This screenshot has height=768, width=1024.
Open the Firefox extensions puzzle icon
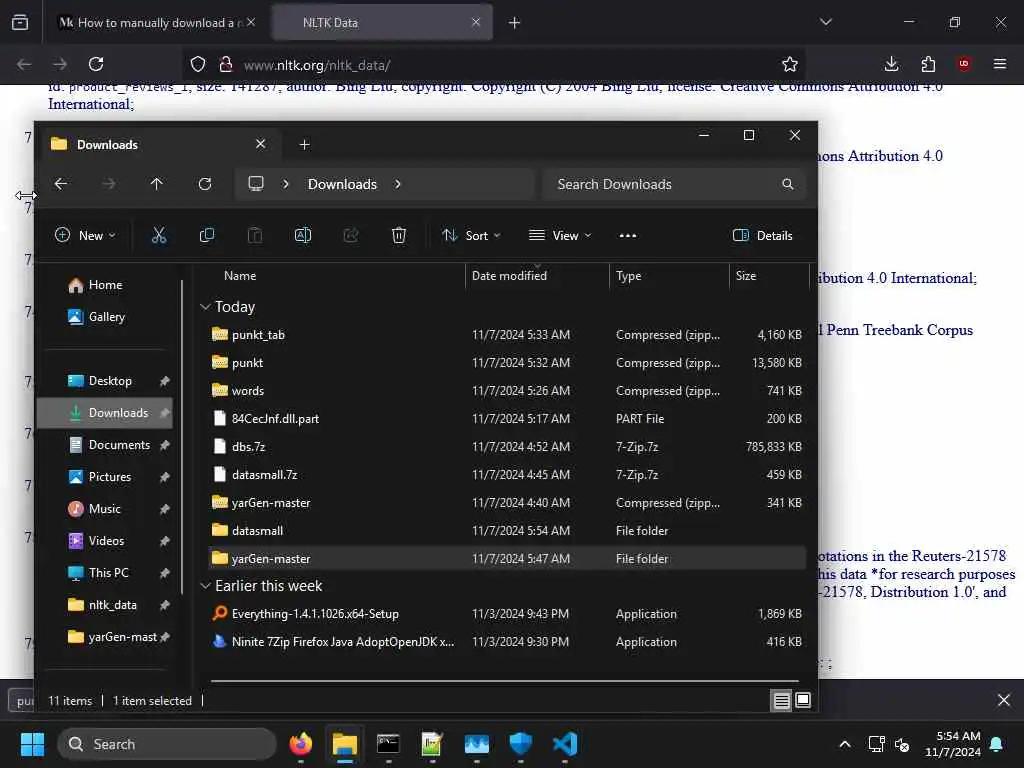point(928,64)
